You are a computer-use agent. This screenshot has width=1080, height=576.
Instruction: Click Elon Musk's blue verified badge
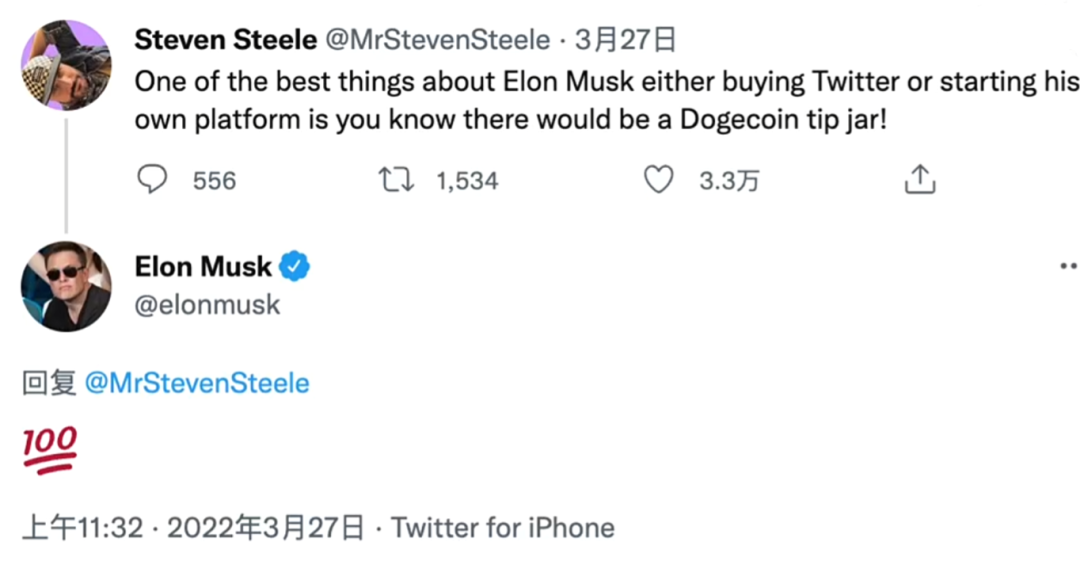[x=295, y=267]
